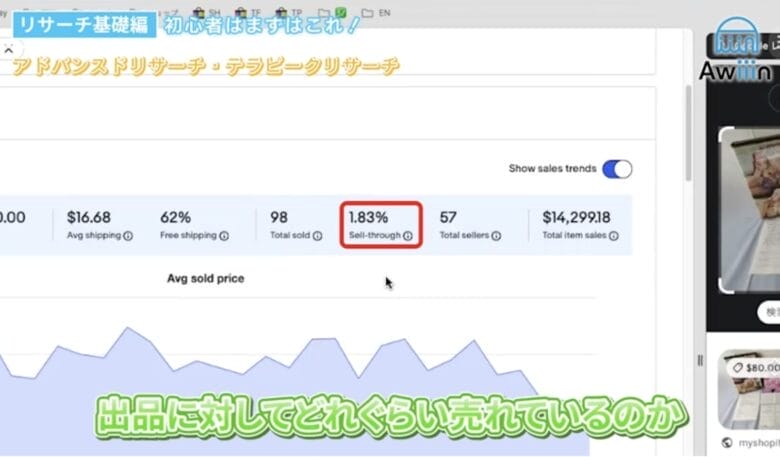Open the SH bookmark in bookmarks bar

tap(207, 12)
